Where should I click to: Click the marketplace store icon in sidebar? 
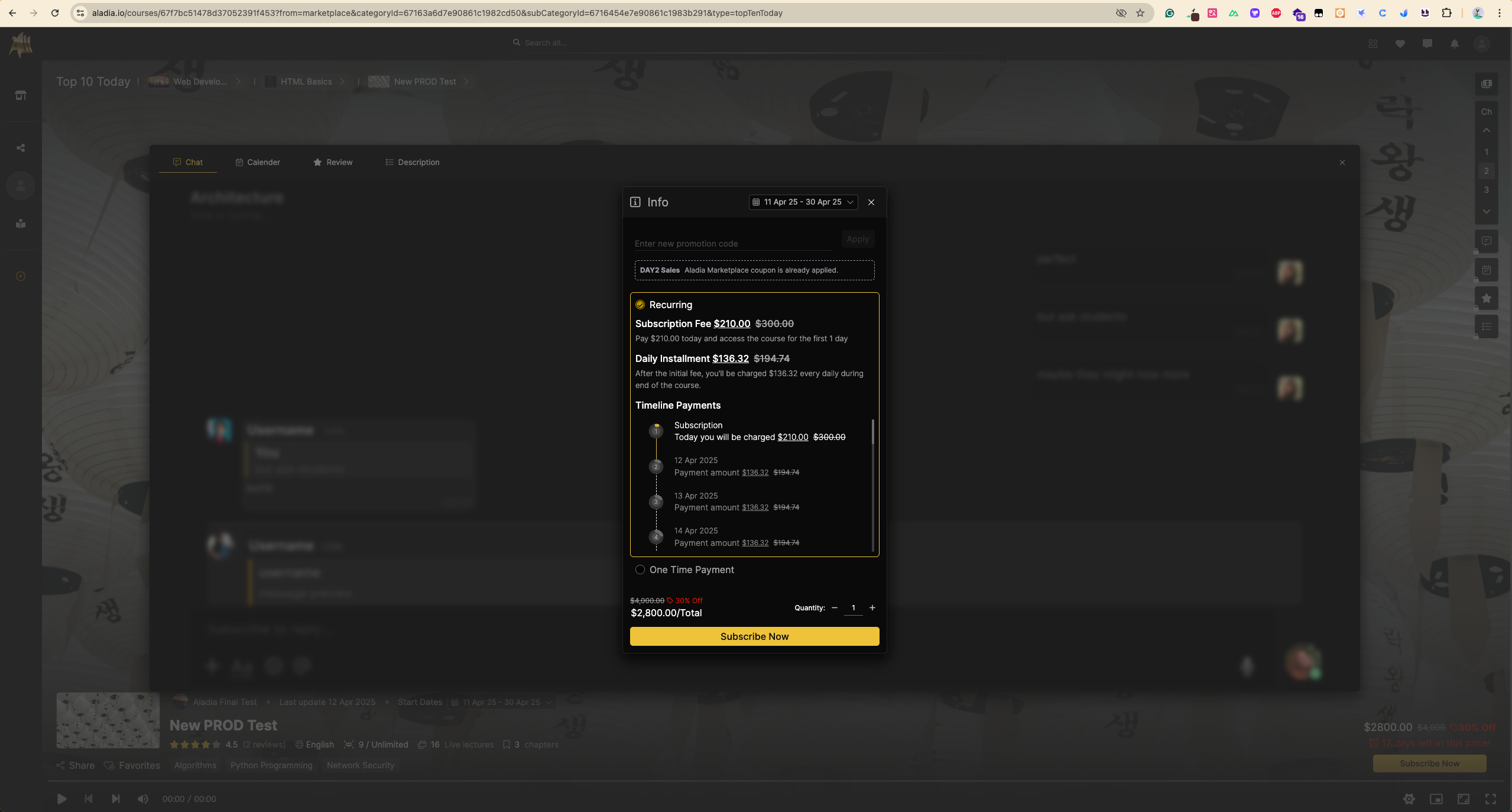coord(21,95)
